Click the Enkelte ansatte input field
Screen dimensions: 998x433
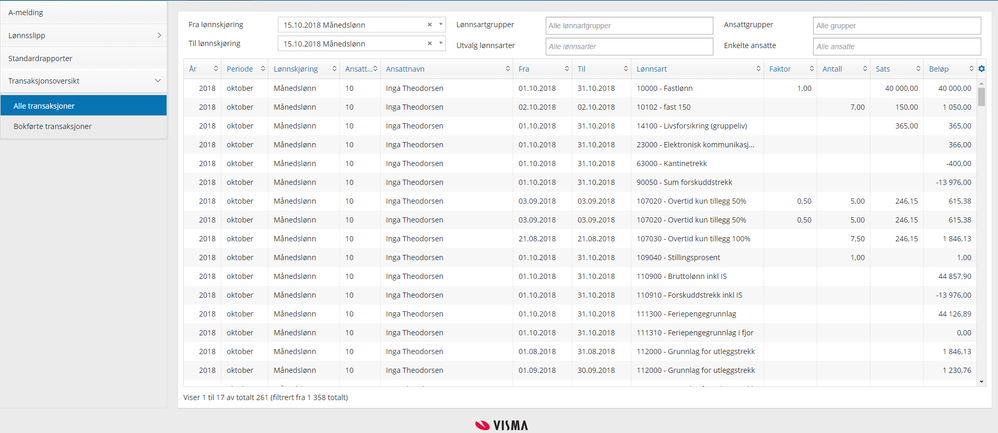(897, 46)
